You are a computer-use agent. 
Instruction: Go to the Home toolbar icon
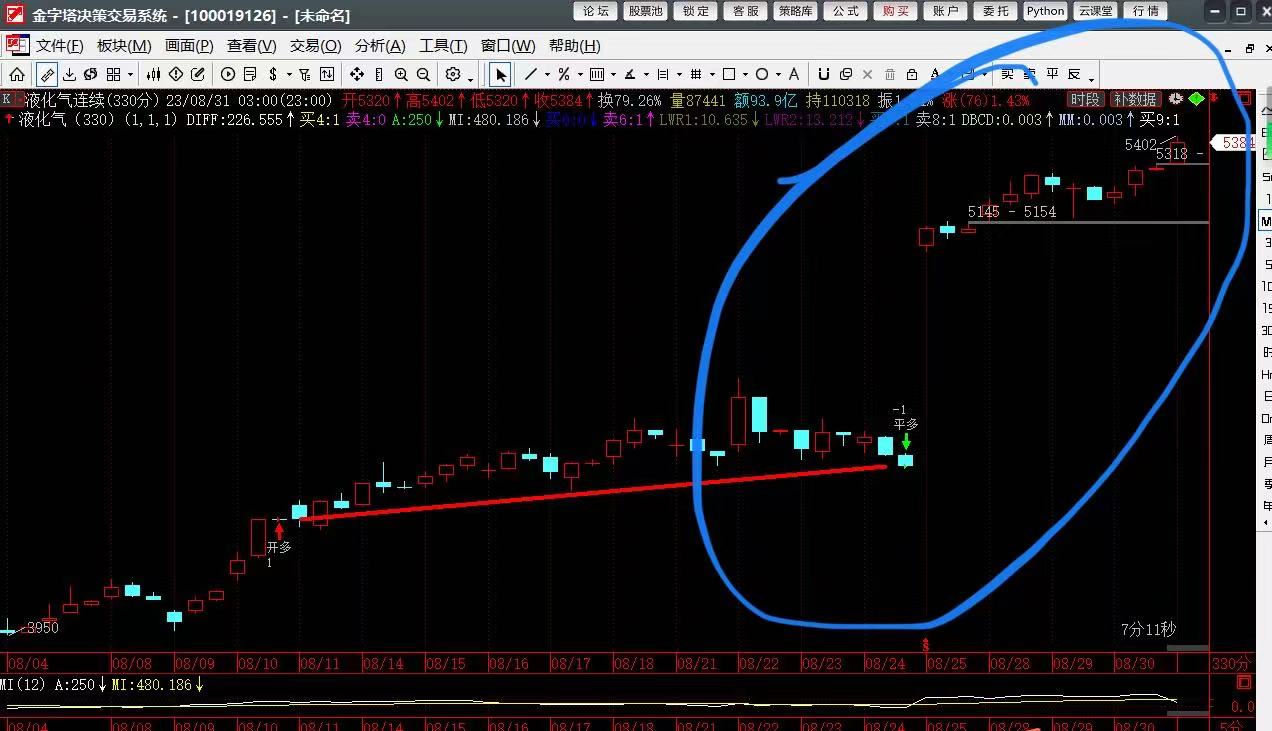pyautogui.click(x=17, y=74)
